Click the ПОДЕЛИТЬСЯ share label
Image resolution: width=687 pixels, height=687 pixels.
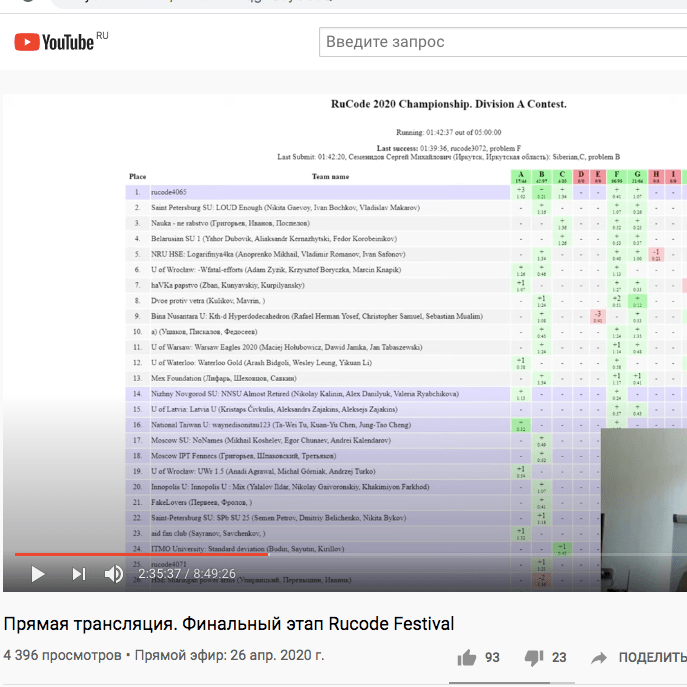(x=653, y=657)
